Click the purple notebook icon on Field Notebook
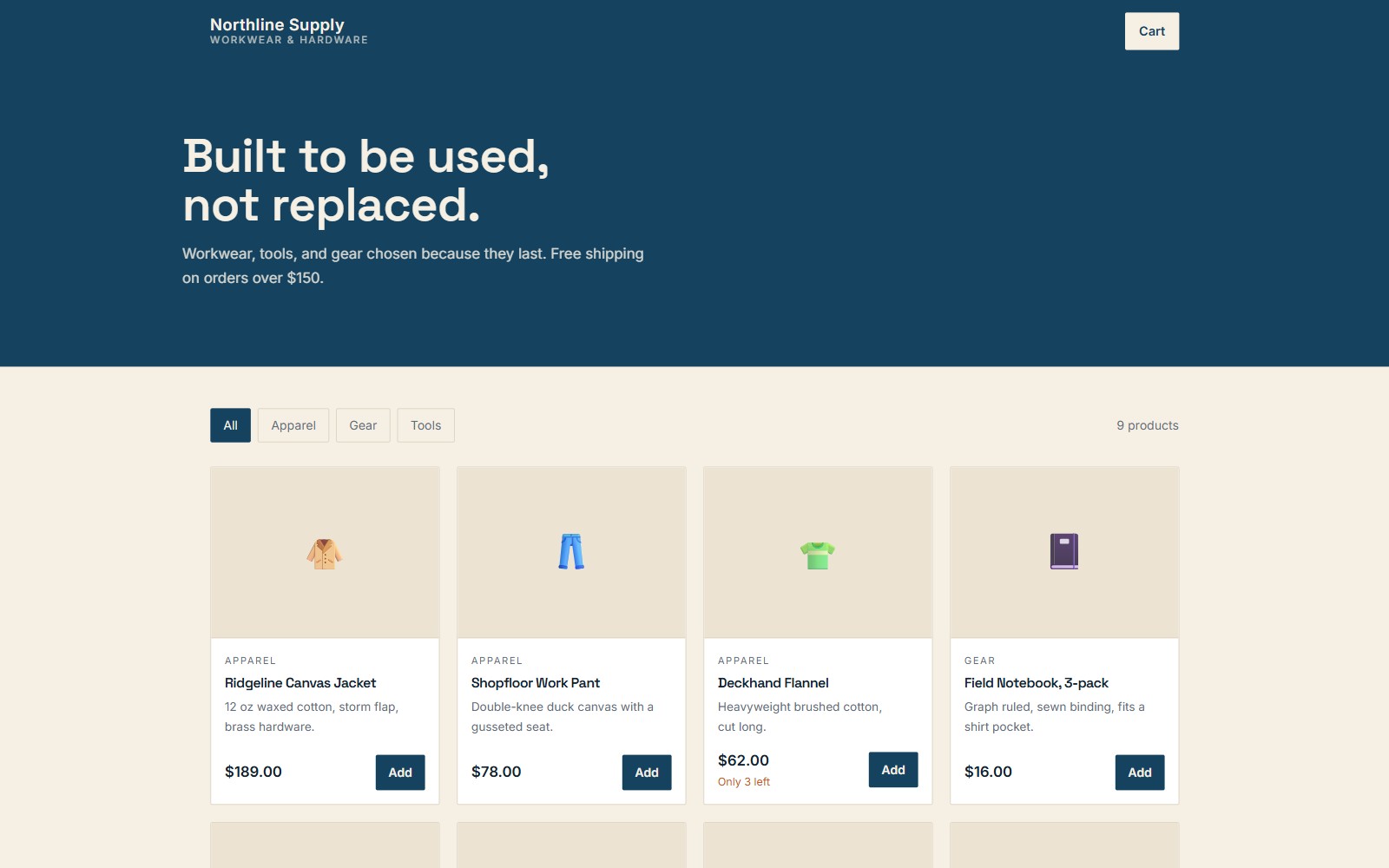 click(1064, 551)
